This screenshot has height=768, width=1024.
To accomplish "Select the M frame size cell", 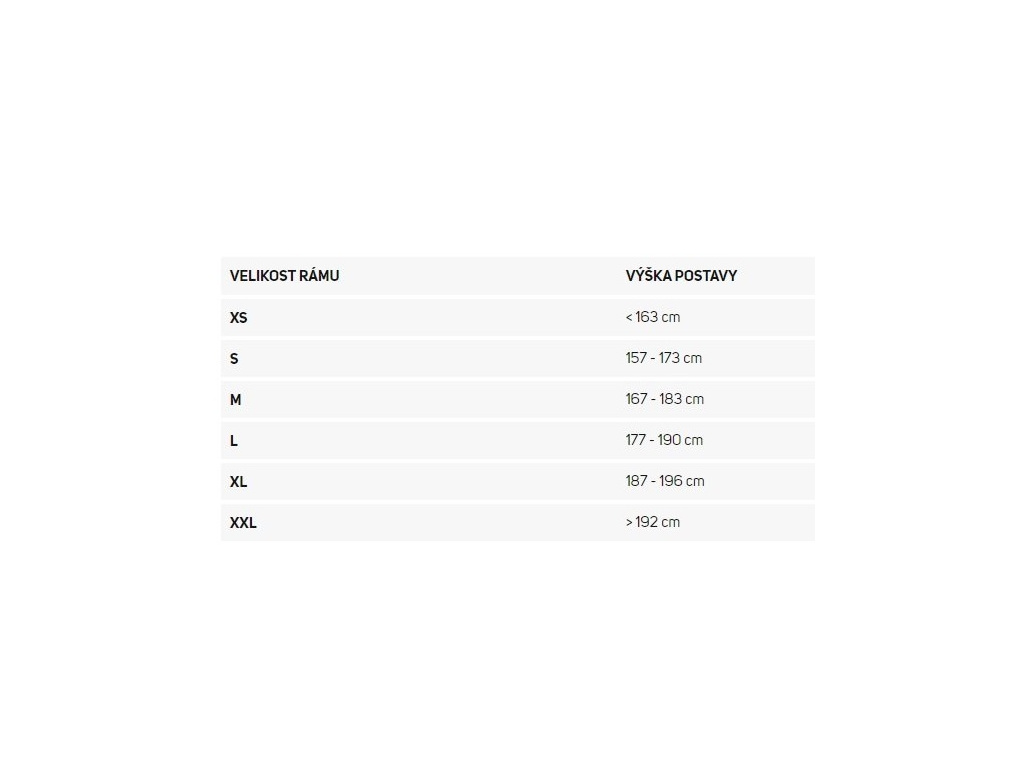I will tap(236, 400).
